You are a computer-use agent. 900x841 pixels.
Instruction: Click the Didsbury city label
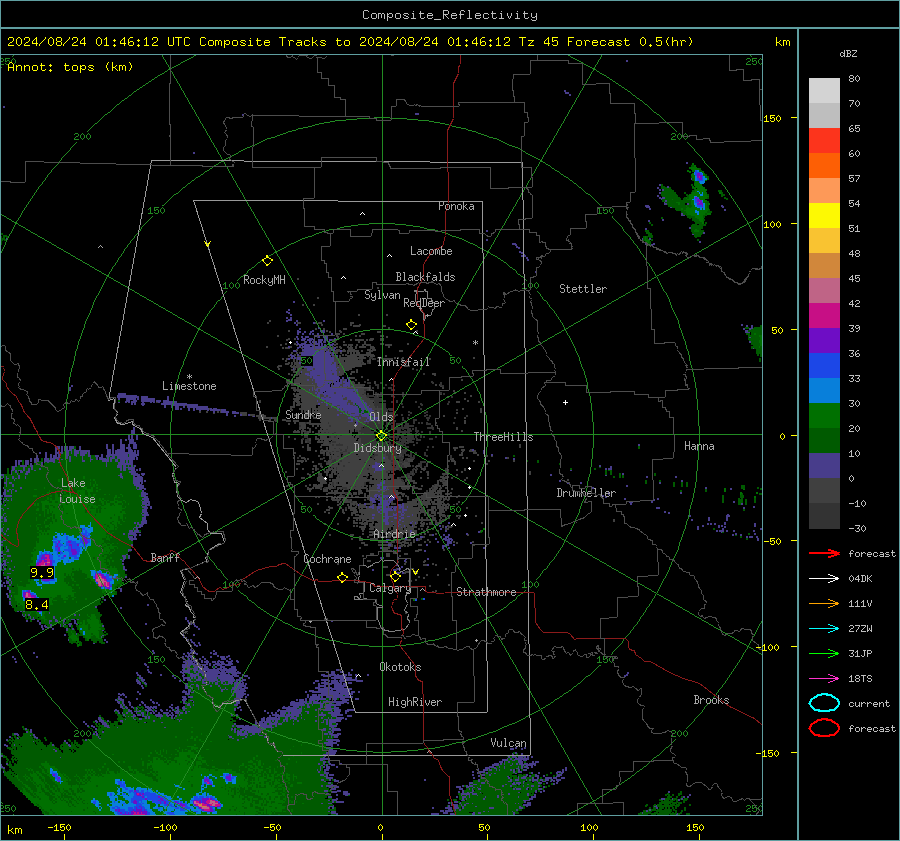tap(378, 448)
